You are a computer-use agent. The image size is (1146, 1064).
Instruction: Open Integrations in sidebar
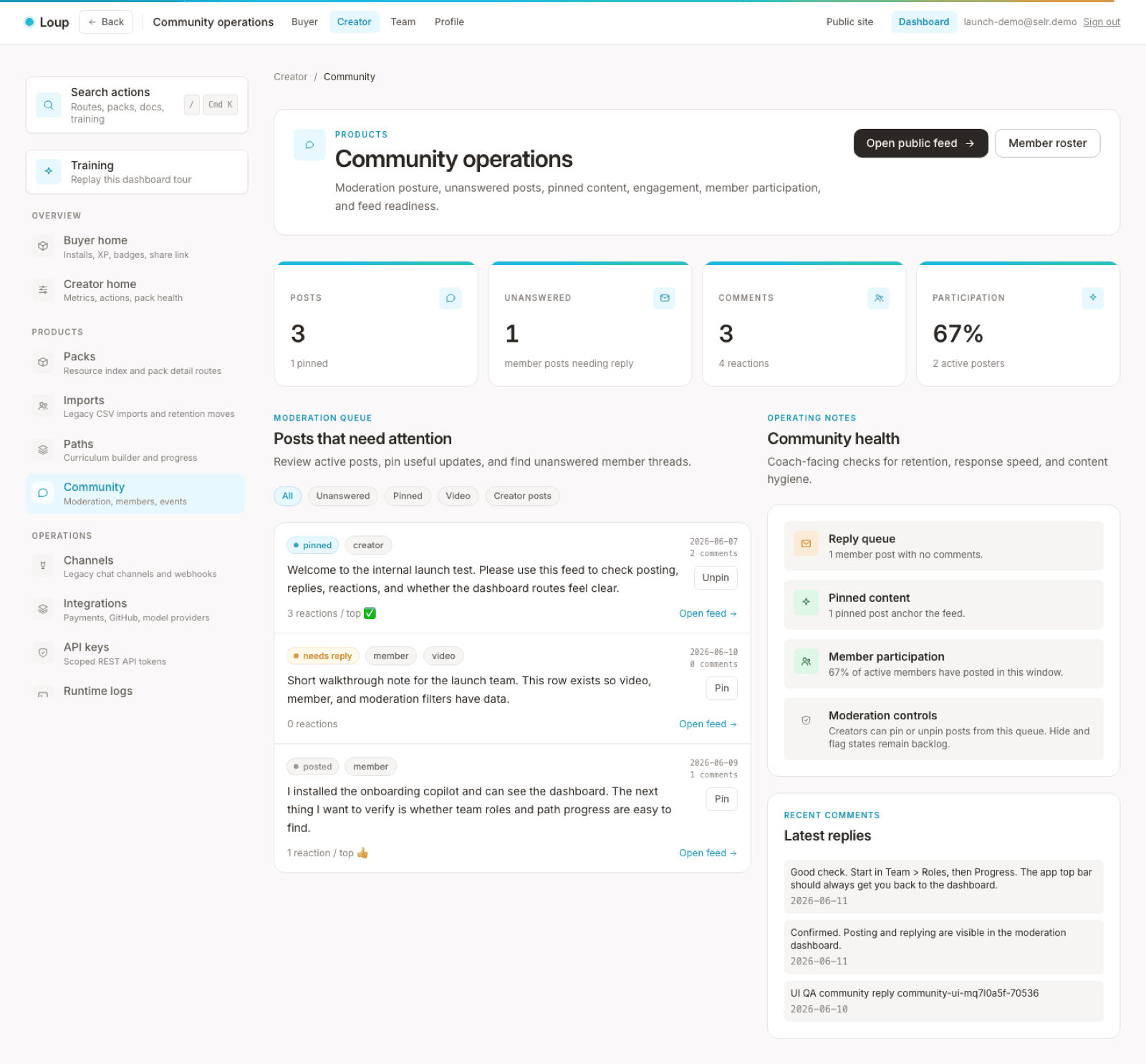click(135, 610)
